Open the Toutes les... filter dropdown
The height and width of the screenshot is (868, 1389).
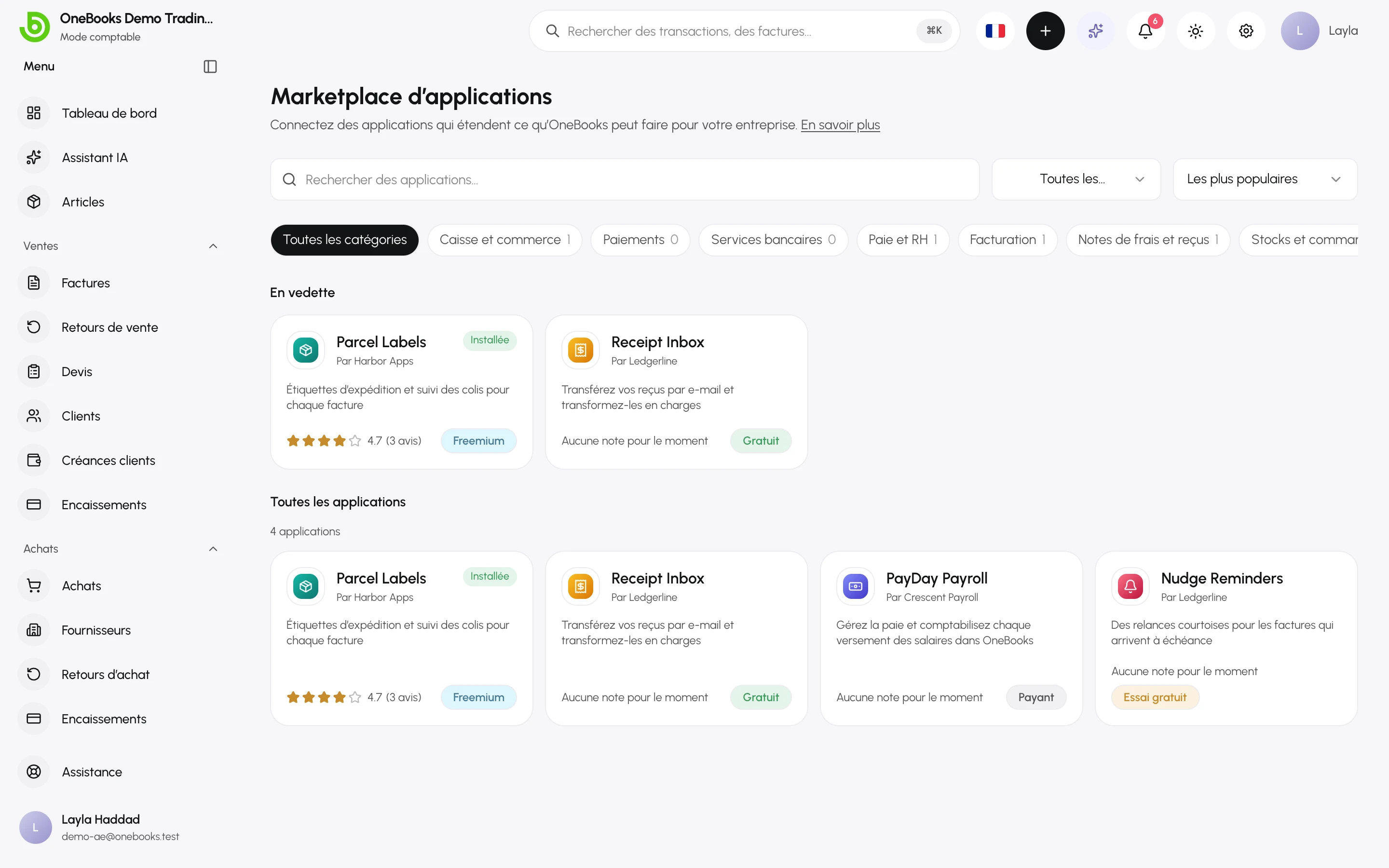tap(1076, 179)
